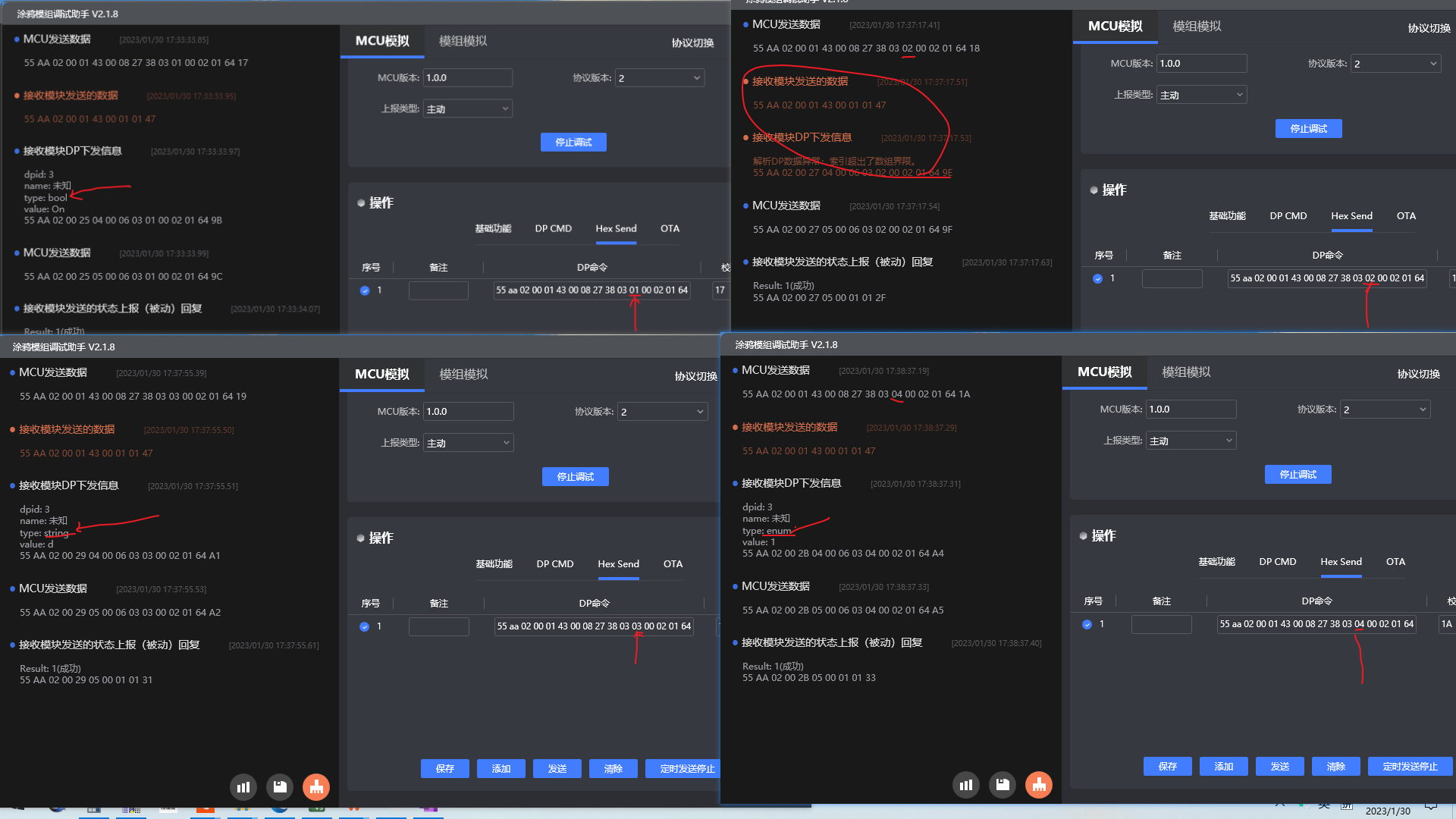Click 发送 button in bottom-right window

(1280, 766)
